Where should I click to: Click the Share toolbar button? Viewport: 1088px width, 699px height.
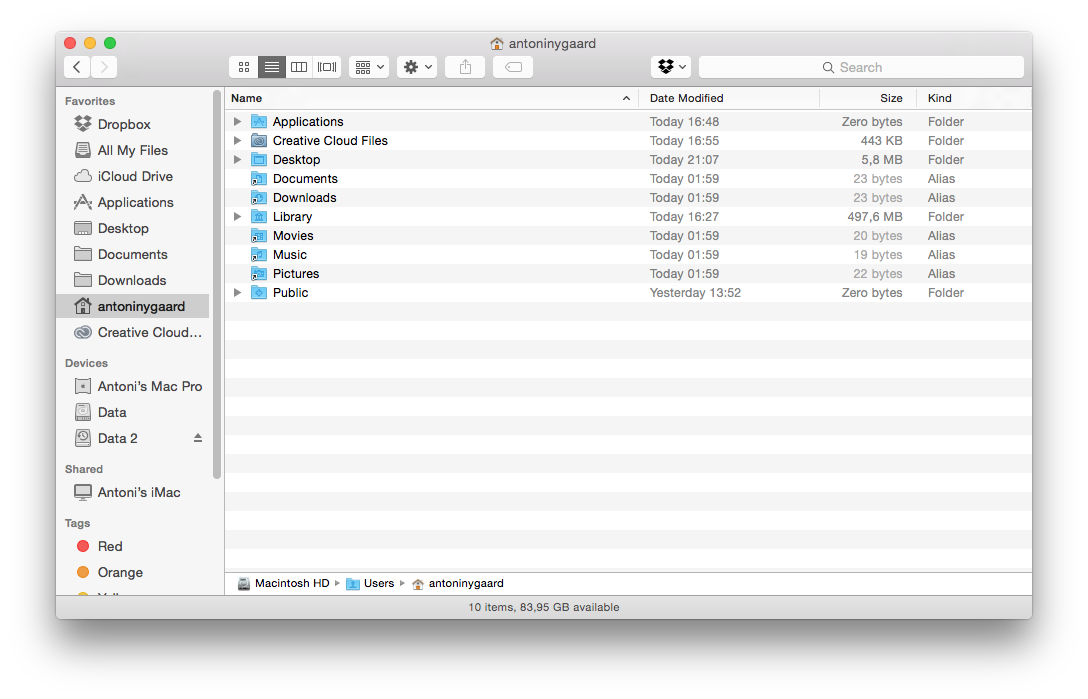point(465,67)
